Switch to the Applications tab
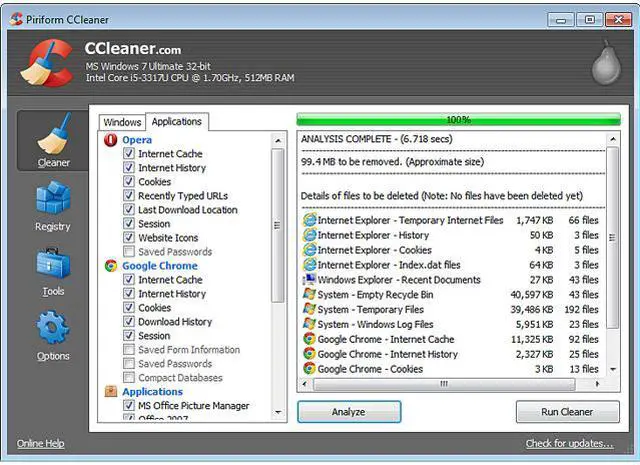640x465 pixels. [177, 121]
